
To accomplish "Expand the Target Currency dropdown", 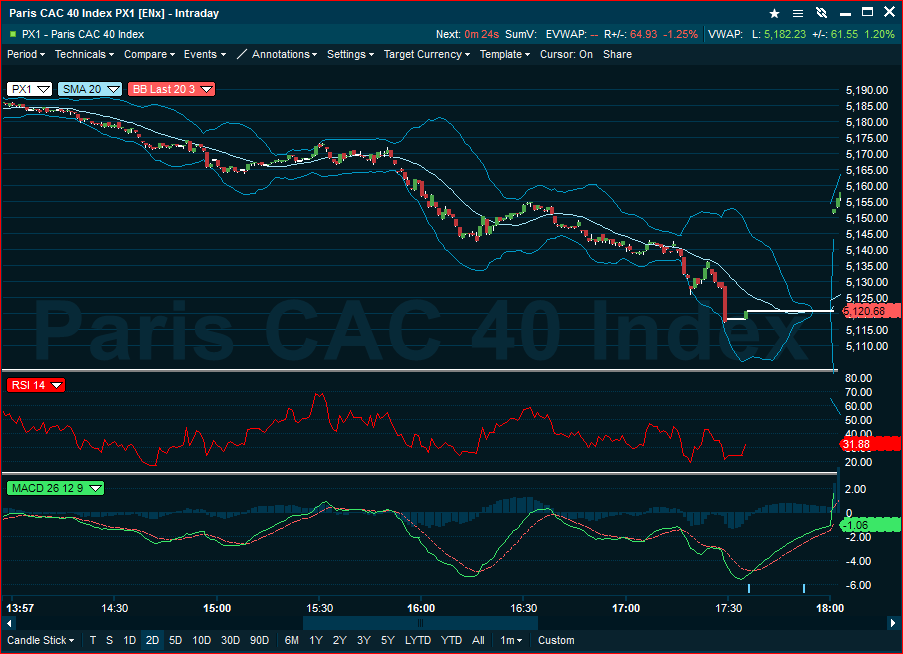I will pyautogui.click(x=427, y=54).
